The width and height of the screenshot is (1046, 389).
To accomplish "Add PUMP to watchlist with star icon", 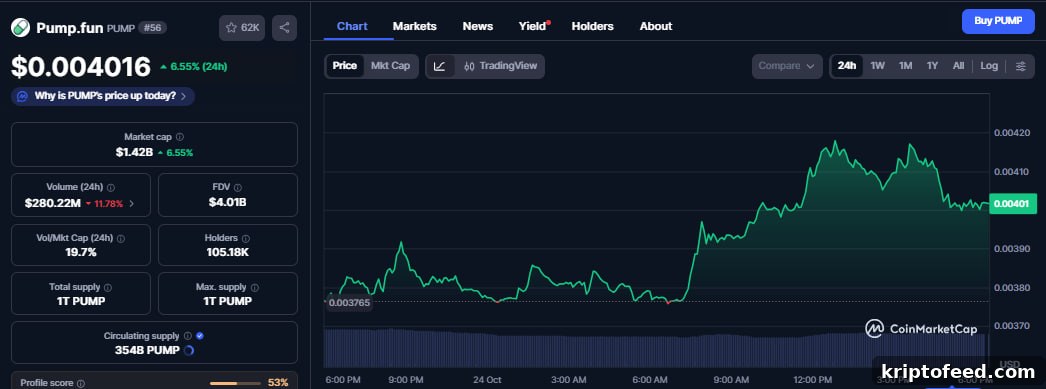I will [x=231, y=27].
